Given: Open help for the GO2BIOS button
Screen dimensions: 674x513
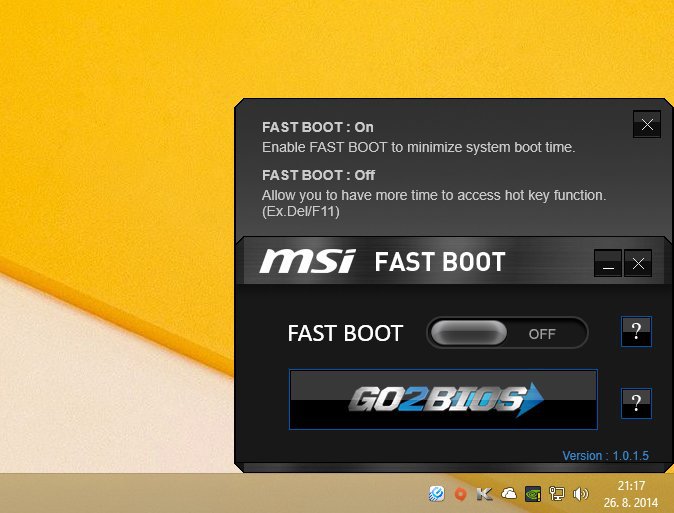Looking at the screenshot, I should coord(636,403).
